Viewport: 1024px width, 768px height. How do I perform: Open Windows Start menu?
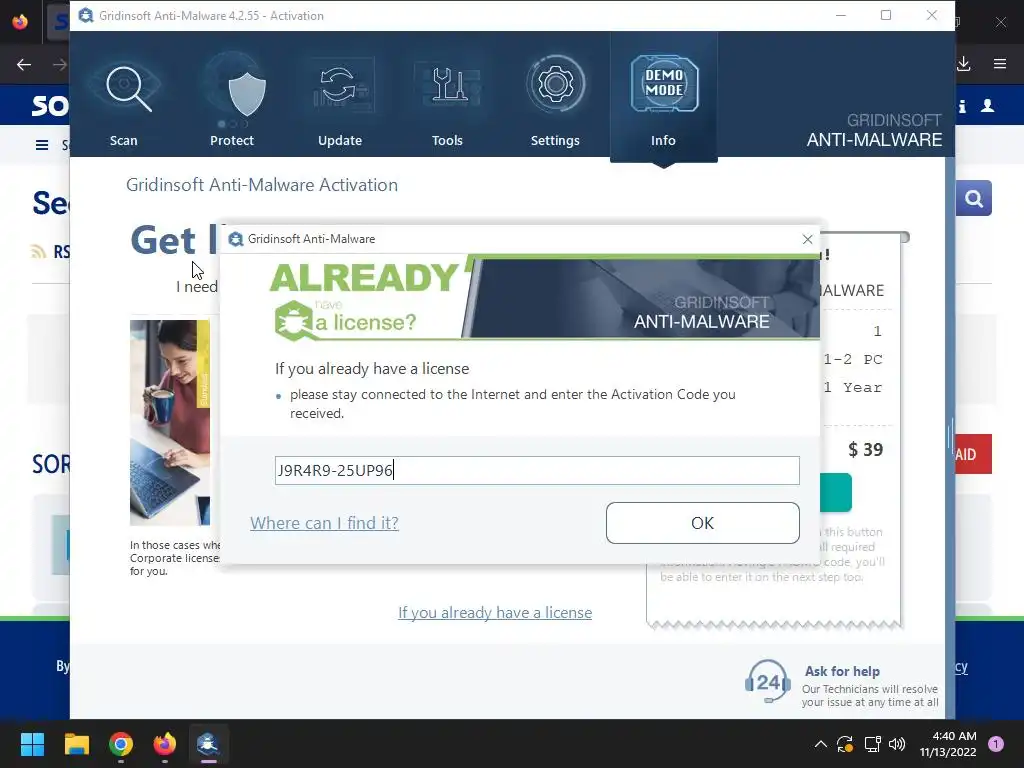point(32,744)
